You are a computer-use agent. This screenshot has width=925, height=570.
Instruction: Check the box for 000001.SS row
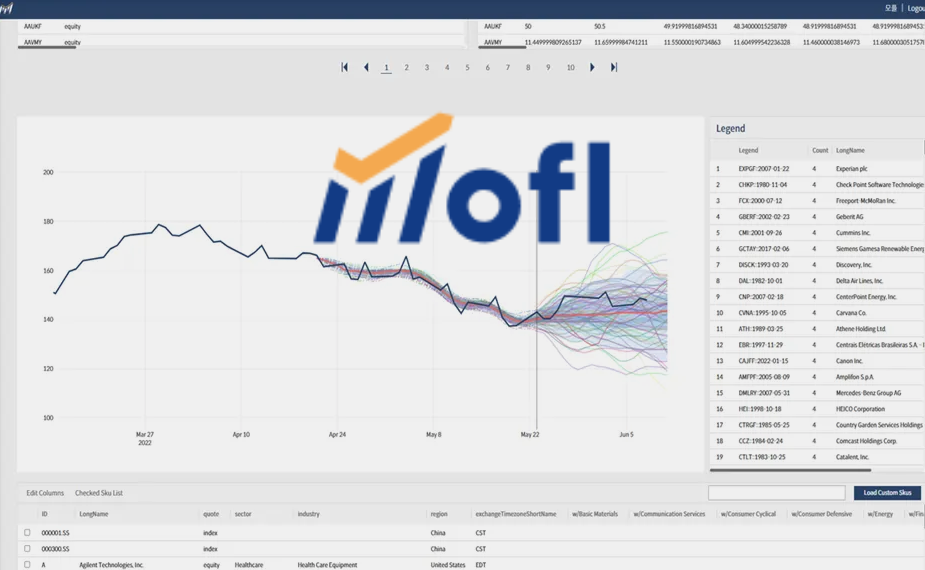[27, 533]
